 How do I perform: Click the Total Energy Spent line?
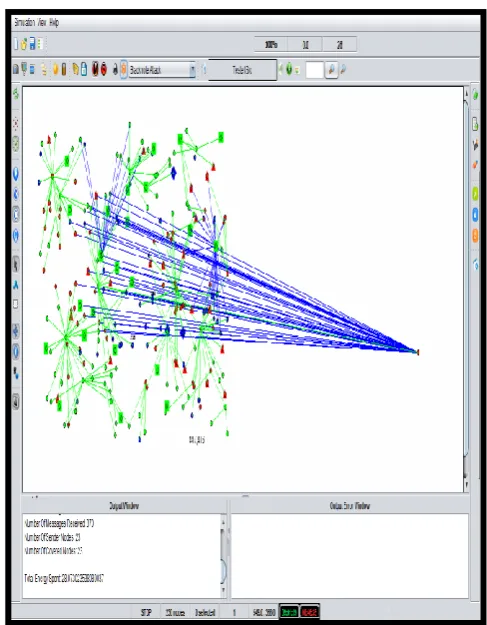(64, 579)
